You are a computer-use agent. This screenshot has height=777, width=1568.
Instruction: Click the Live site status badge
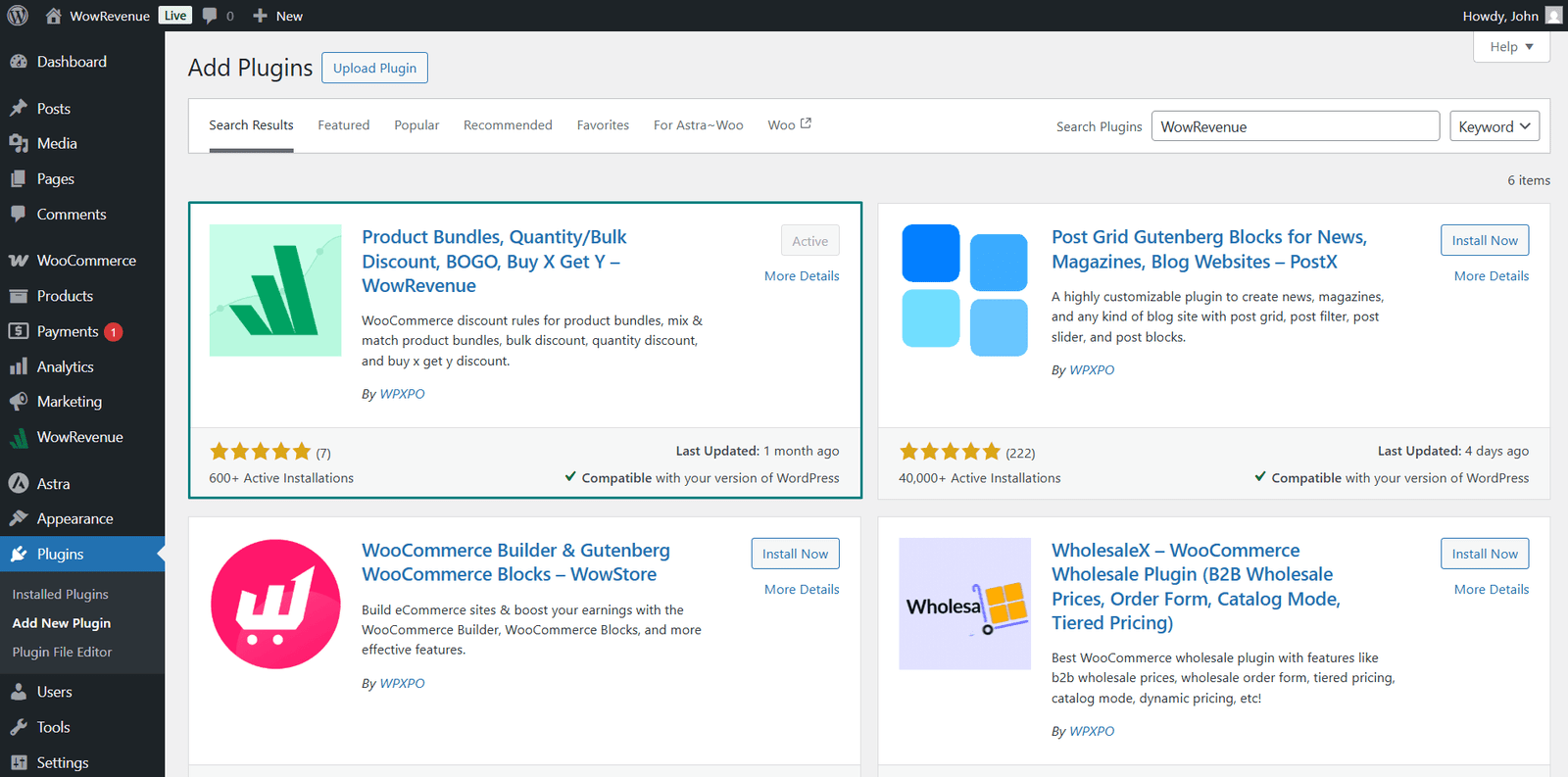pyautogui.click(x=175, y=16)
